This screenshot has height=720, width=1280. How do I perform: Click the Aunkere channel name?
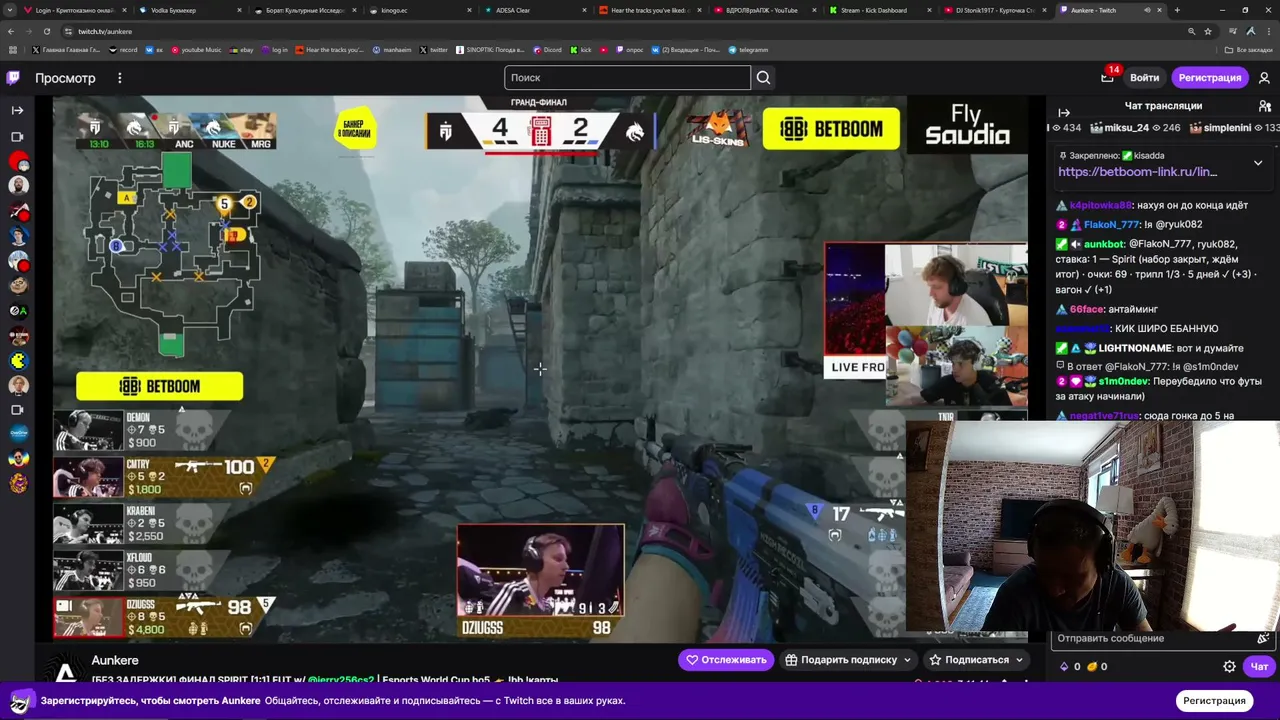pos(115,660)
